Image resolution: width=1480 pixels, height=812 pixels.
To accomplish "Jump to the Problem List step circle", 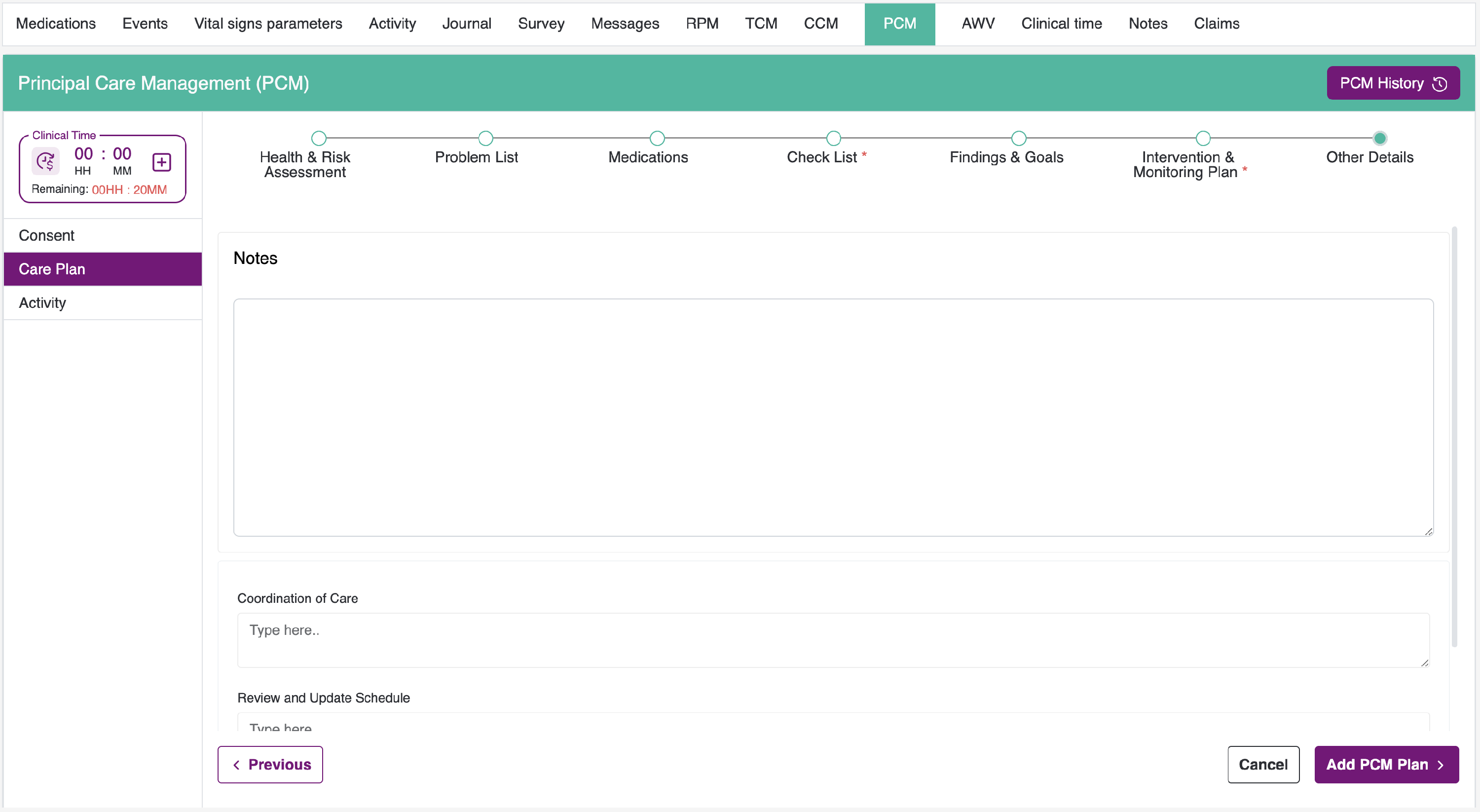I will 485,139.
